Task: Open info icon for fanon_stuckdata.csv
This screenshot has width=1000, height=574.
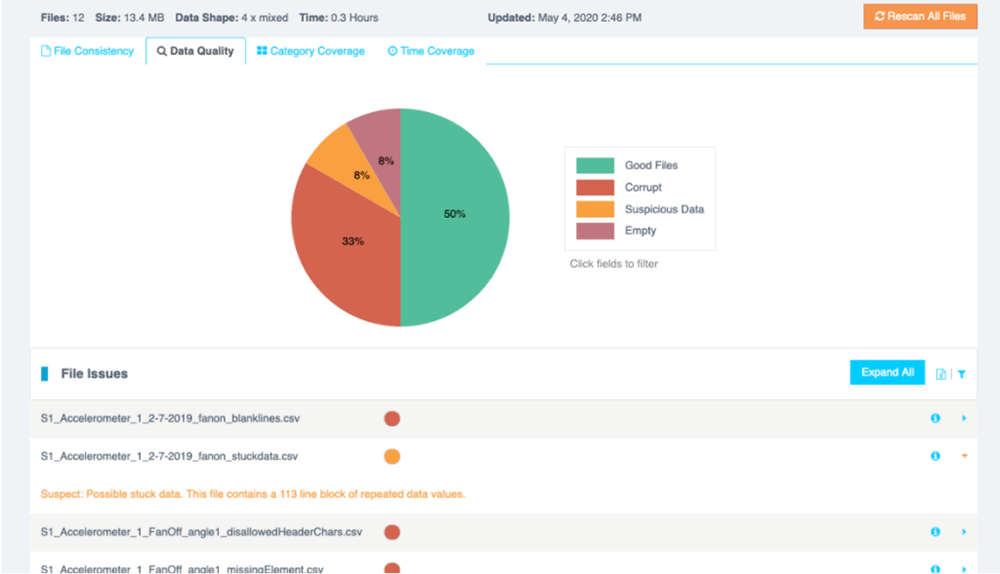Action: 935,456
